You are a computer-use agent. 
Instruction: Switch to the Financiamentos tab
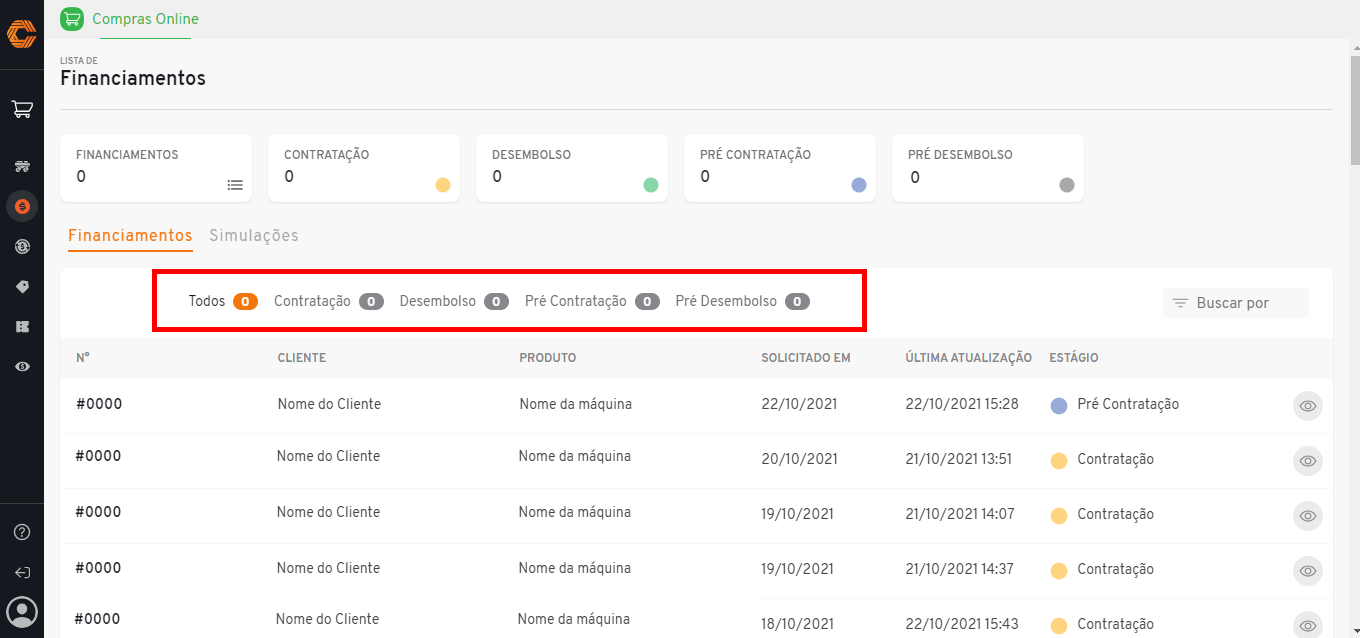click(130, 236)
